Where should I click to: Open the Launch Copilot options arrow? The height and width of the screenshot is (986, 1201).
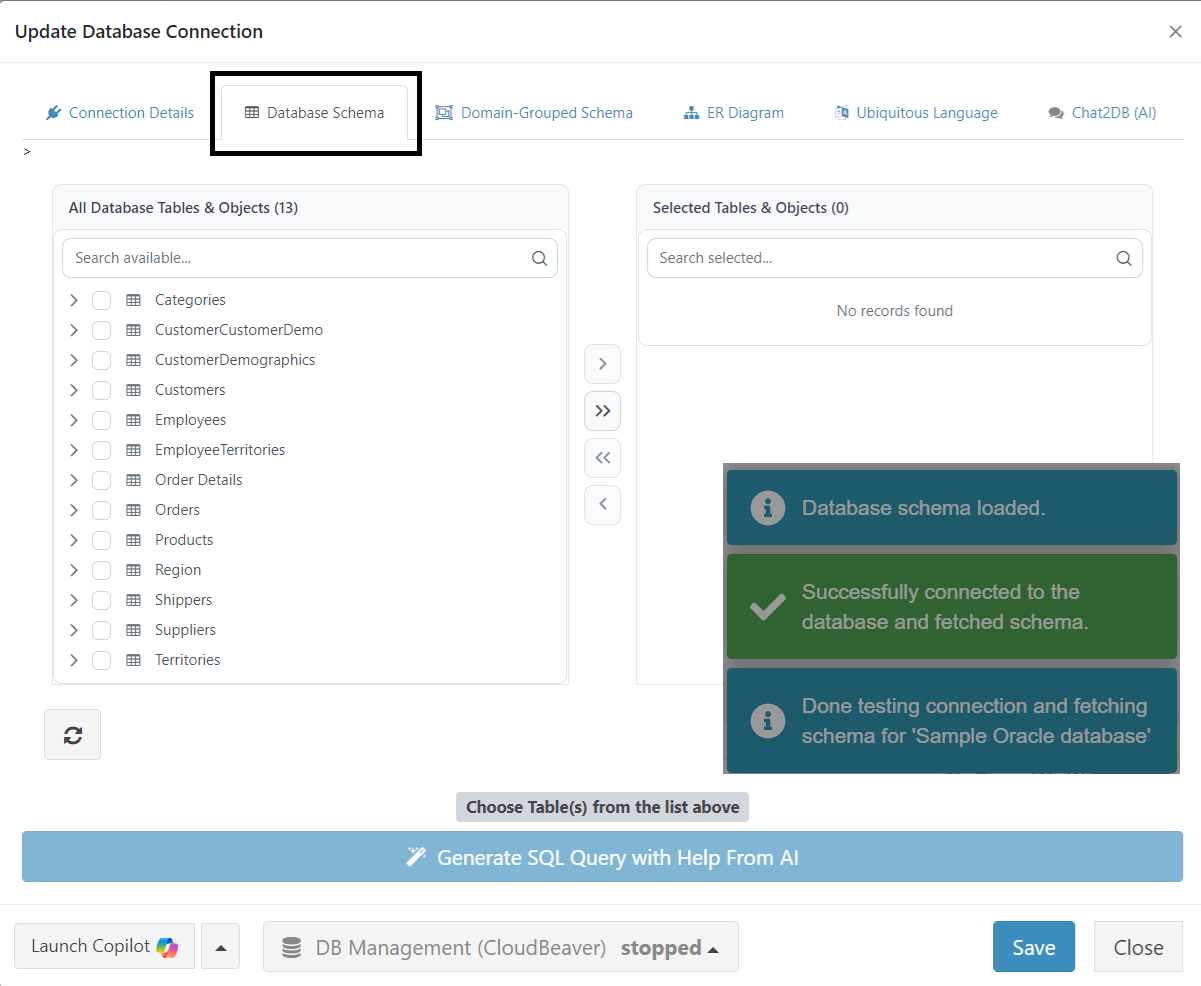click(x=220, y=946)
